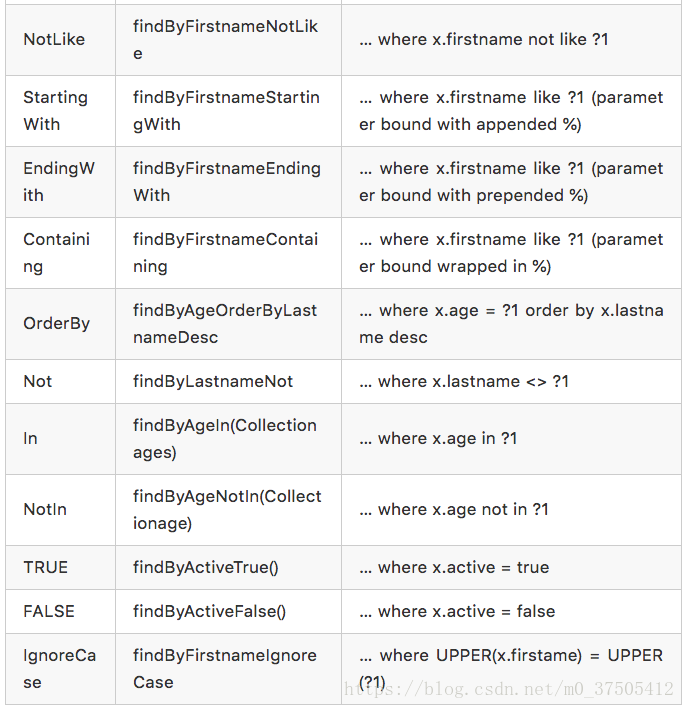Click the Not keyword cell
The width and height of the screenshot is (685, 709).
pyautogui.click(x=61, y=382)
